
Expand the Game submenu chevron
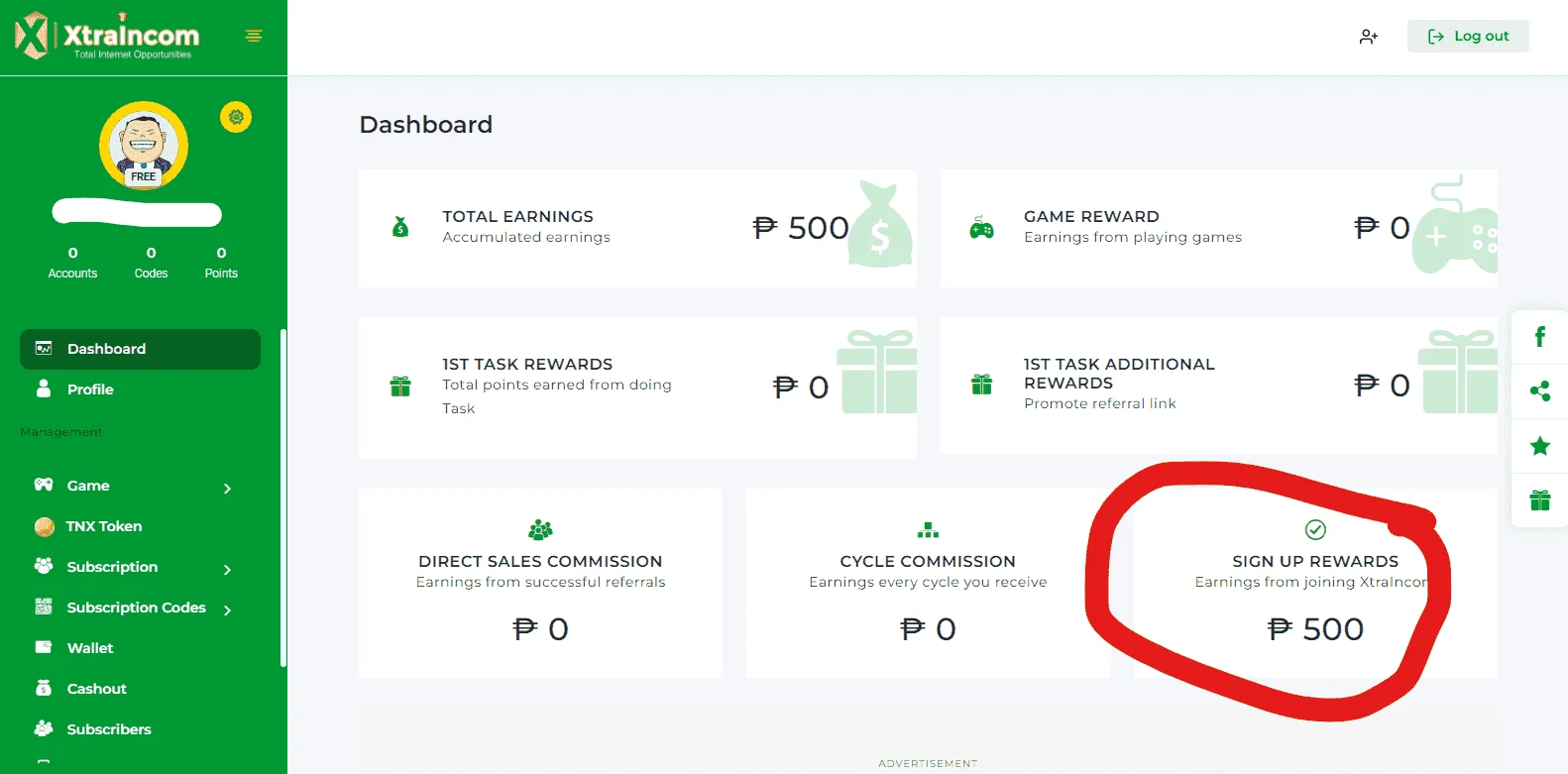227,489
